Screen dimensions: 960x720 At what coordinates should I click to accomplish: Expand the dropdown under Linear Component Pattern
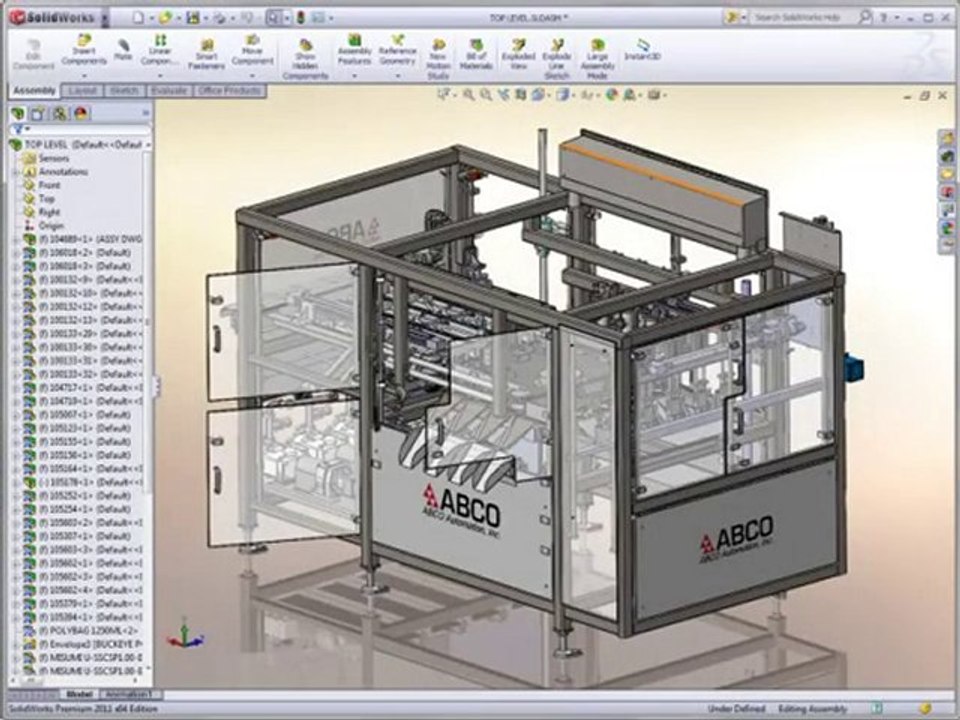160,76
